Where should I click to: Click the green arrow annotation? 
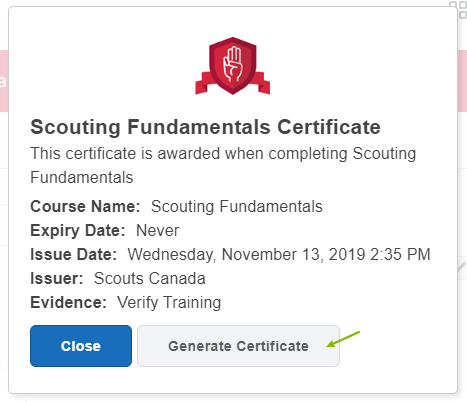pos(343,339)
